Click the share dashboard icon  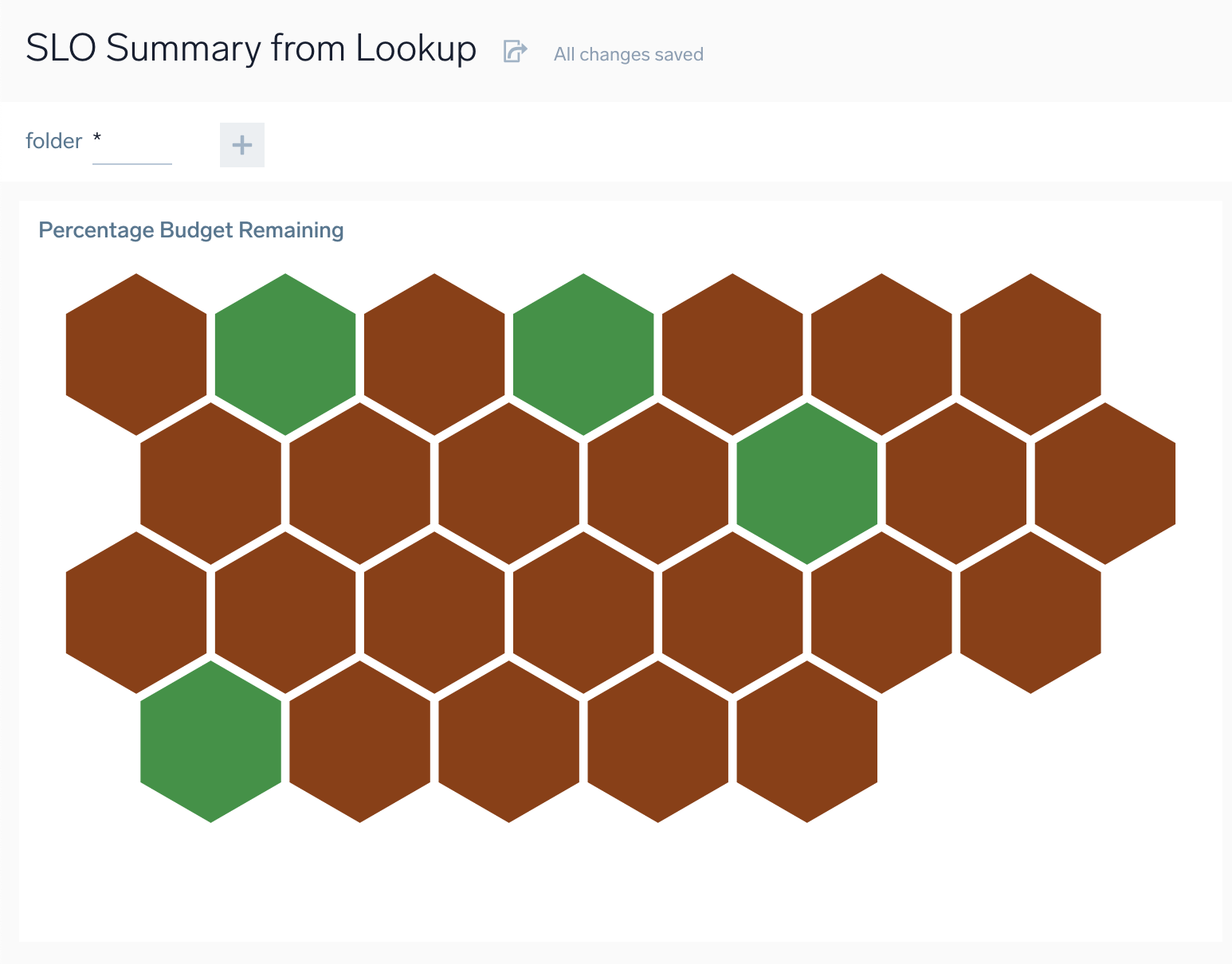coord(515,52)
